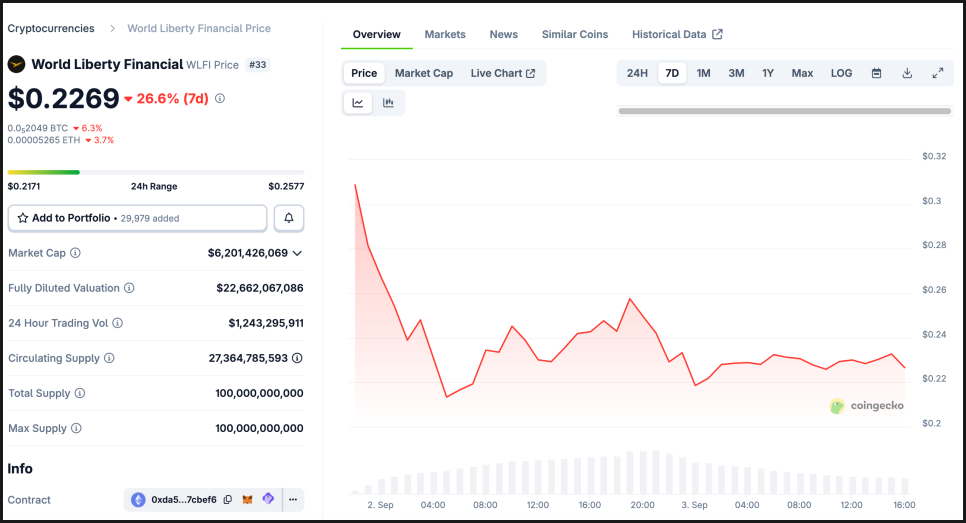The height and width of the screenshot is (523, 966).
Task: Click external link icon next to Historical Data
Action: click(x=718, y=34)
